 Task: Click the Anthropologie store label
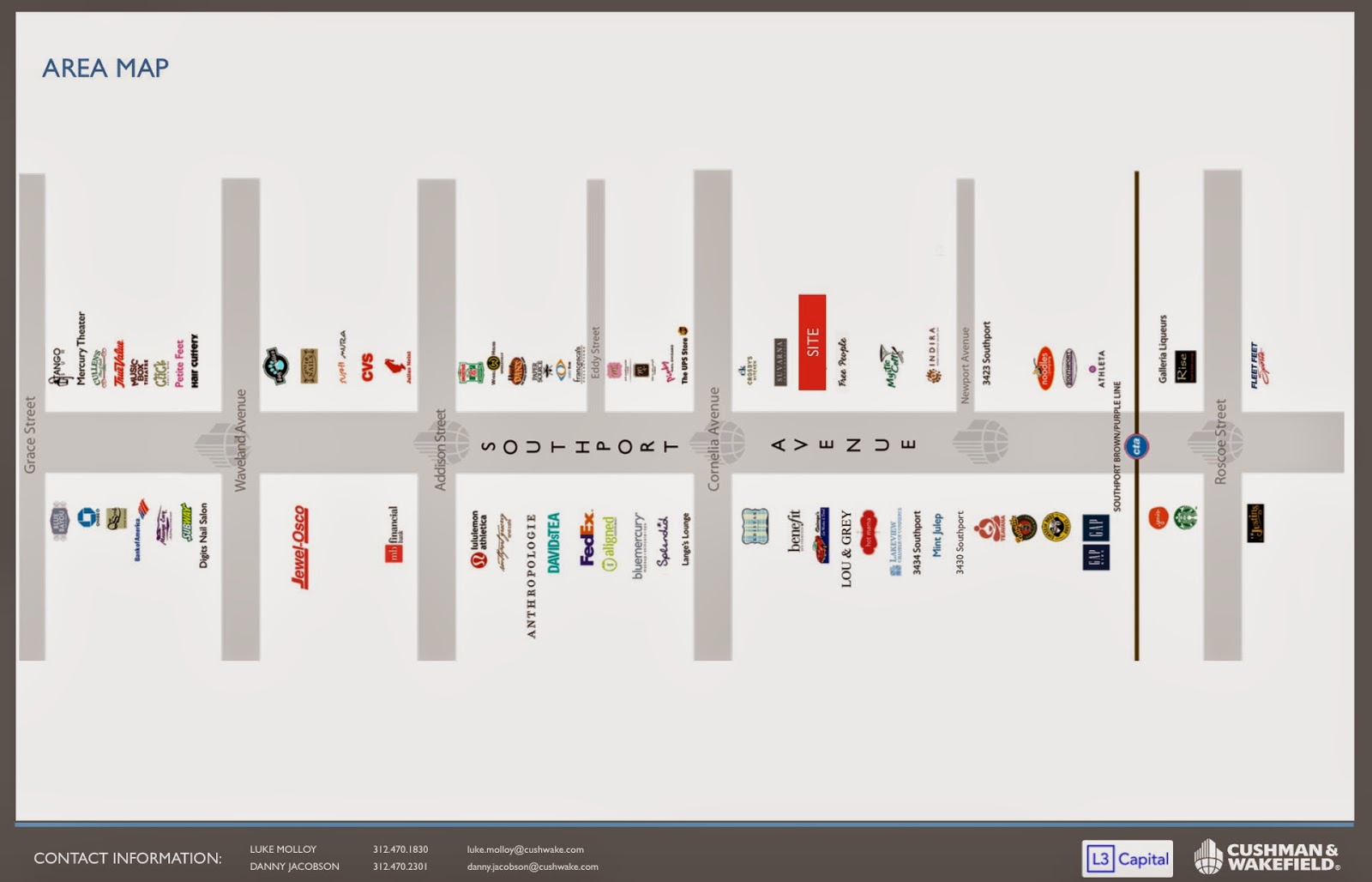[531, 576]
